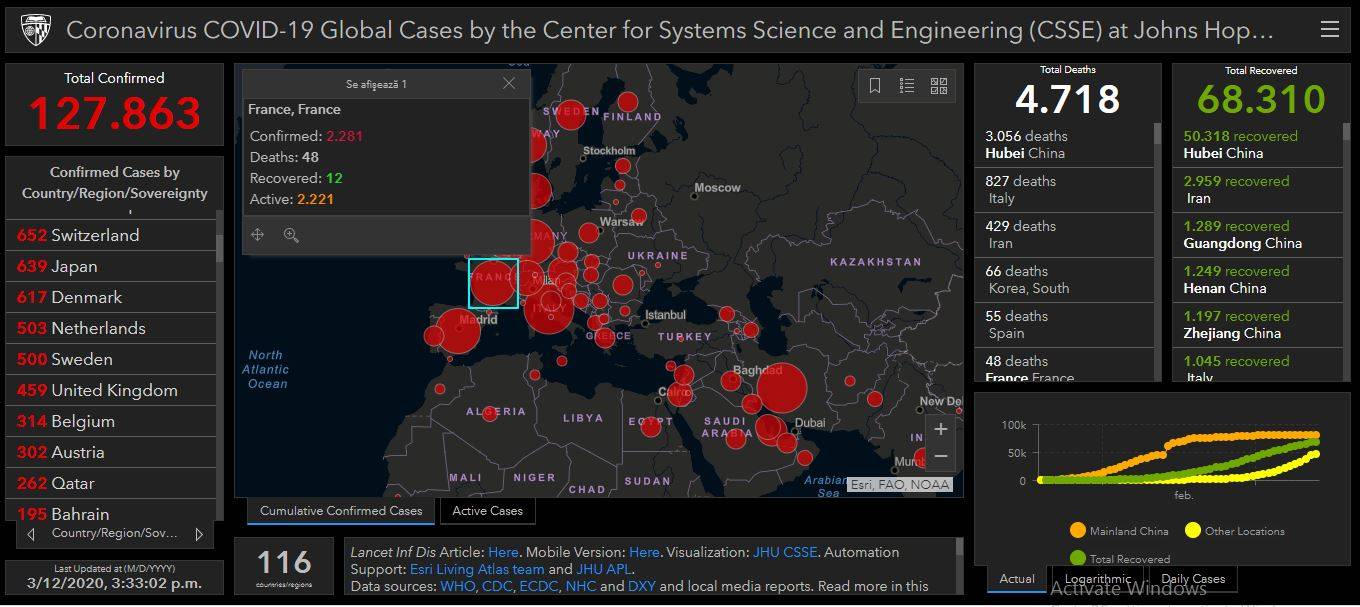Switch to the Active Cases map tab
Viewport: 1360px width, 607px height.
click(x=487, y=511)
